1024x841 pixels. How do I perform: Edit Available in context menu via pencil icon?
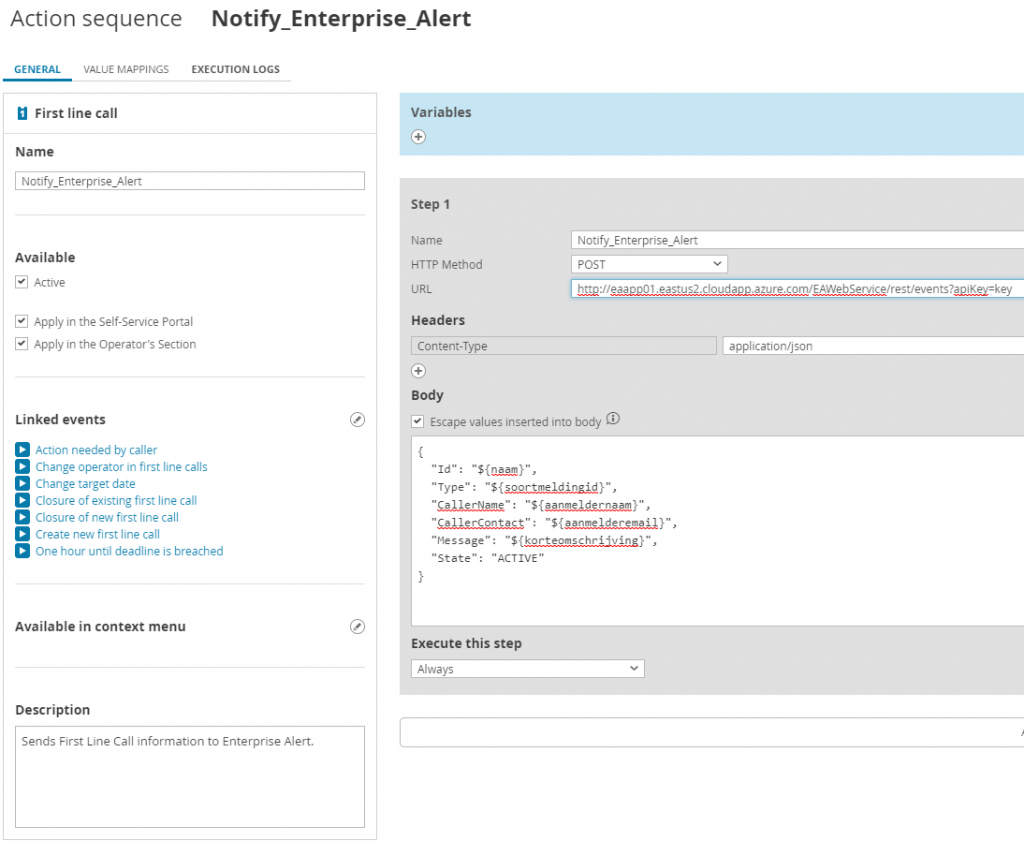click(x=357, y=626)
